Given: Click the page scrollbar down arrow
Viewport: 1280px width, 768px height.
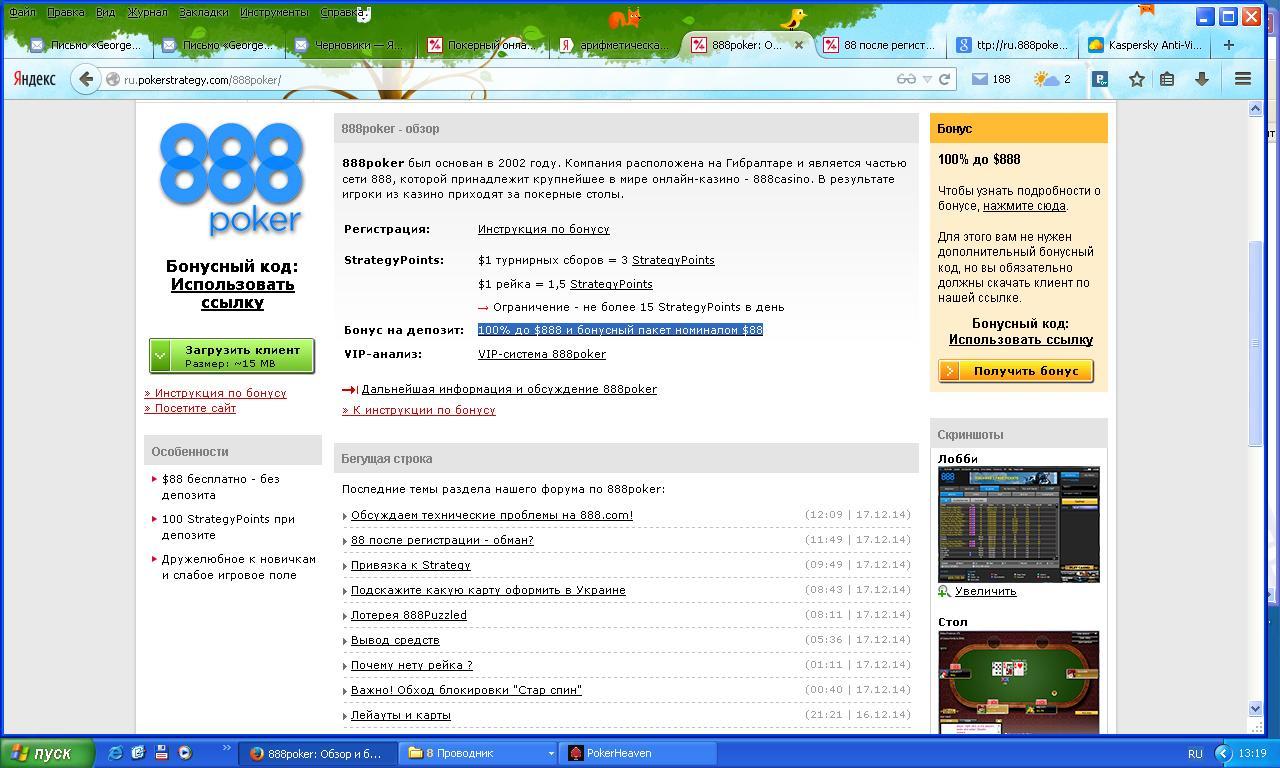Looking at the screenshot, I should click(x=1256, y=709).
